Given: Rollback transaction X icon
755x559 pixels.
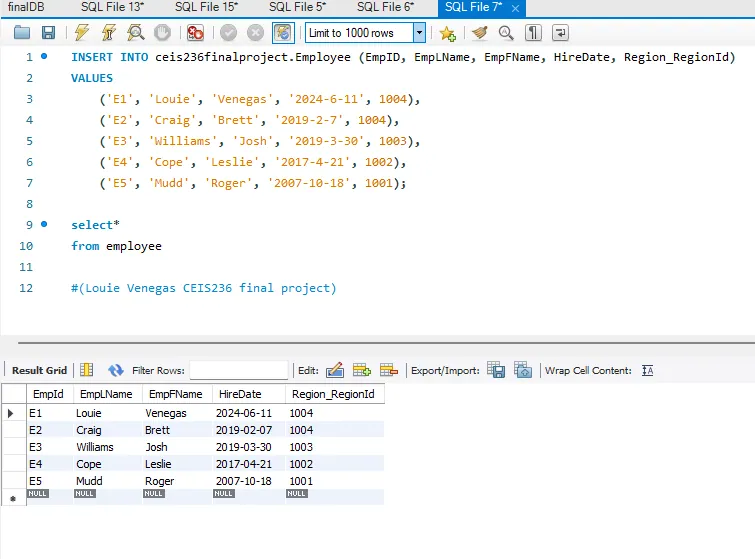Looking at the screenshot, I should [255, 33].
